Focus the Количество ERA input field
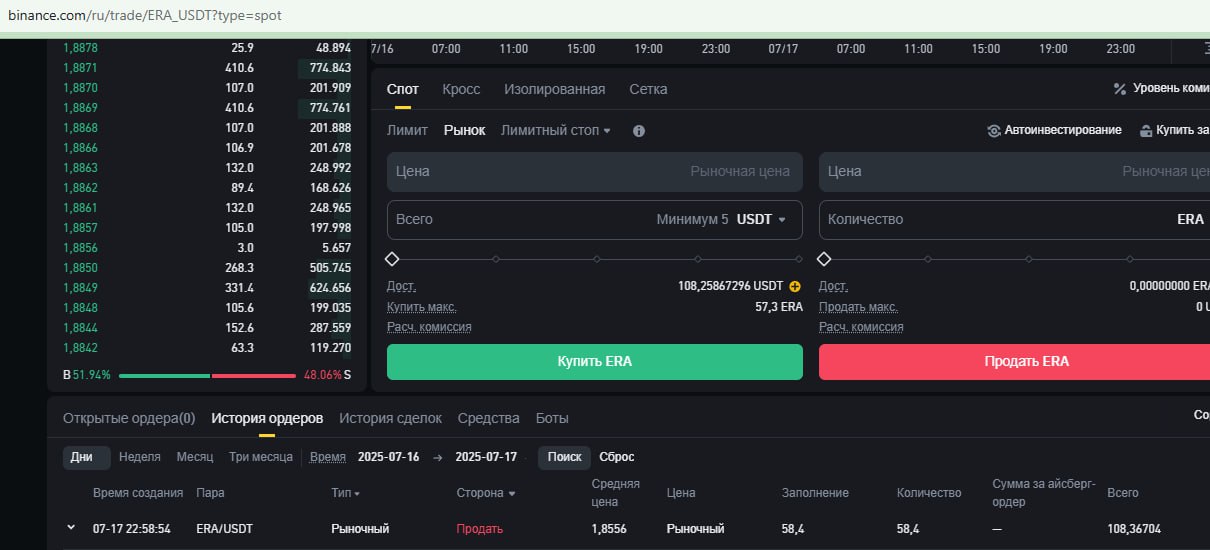This screenshot has width=1210, height=550. coord(1014,219)
